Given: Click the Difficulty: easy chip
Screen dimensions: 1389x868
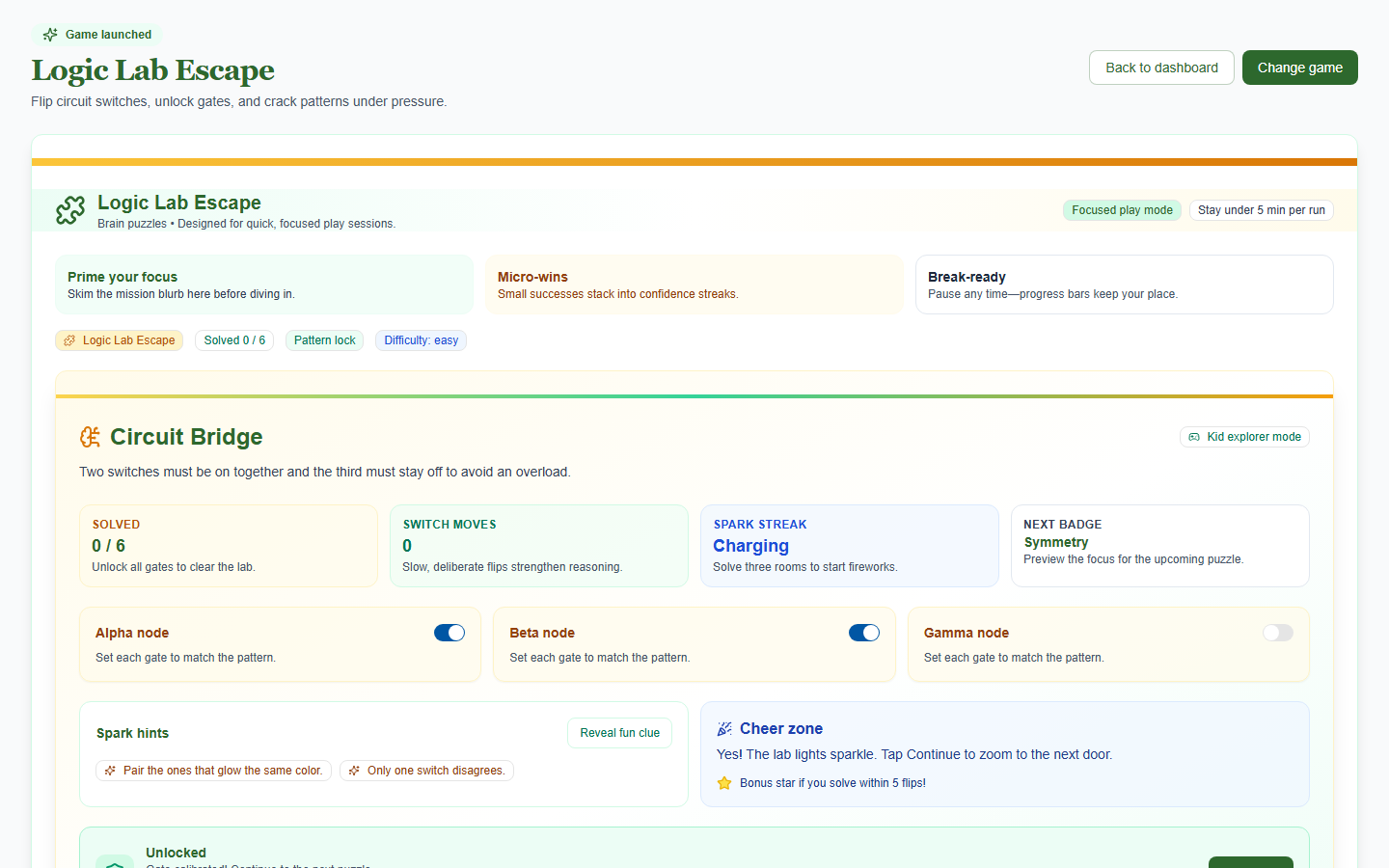Looking at the screenshot, I should tap(421, 340).
